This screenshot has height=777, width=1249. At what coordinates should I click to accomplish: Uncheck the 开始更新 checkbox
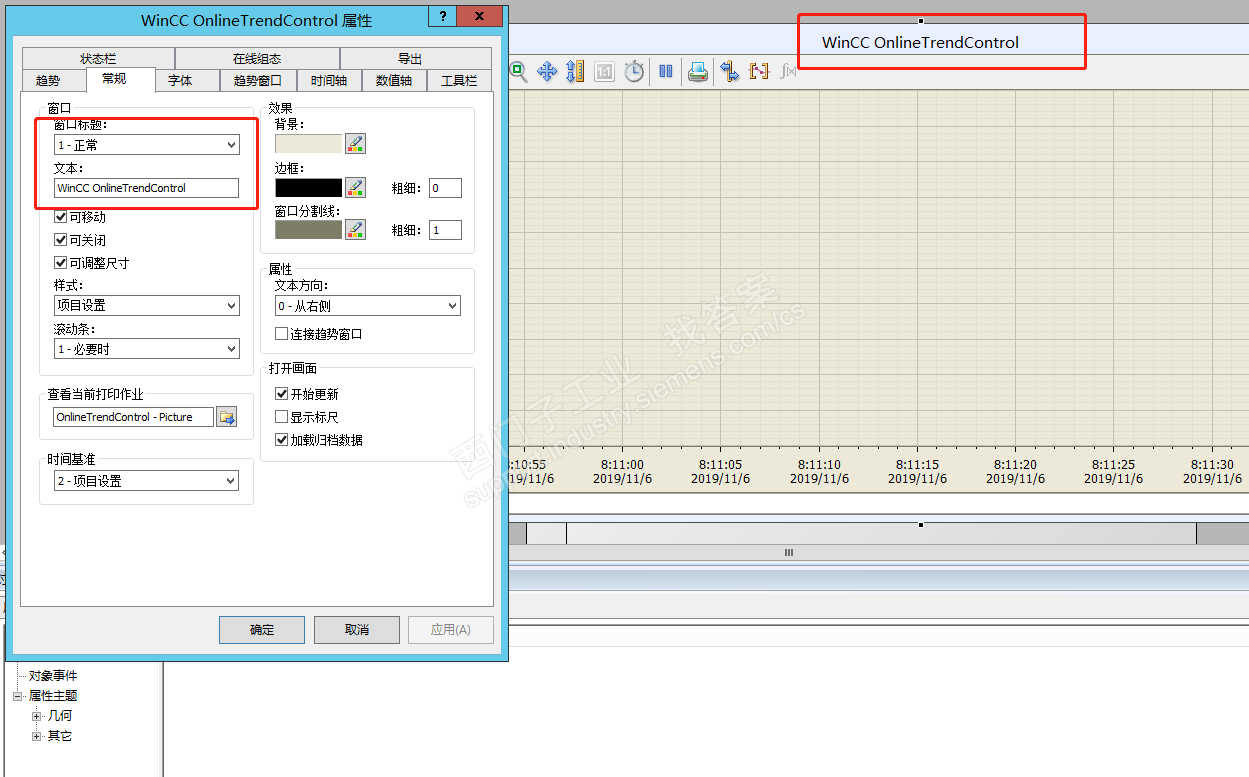click(x=282, y=394)
